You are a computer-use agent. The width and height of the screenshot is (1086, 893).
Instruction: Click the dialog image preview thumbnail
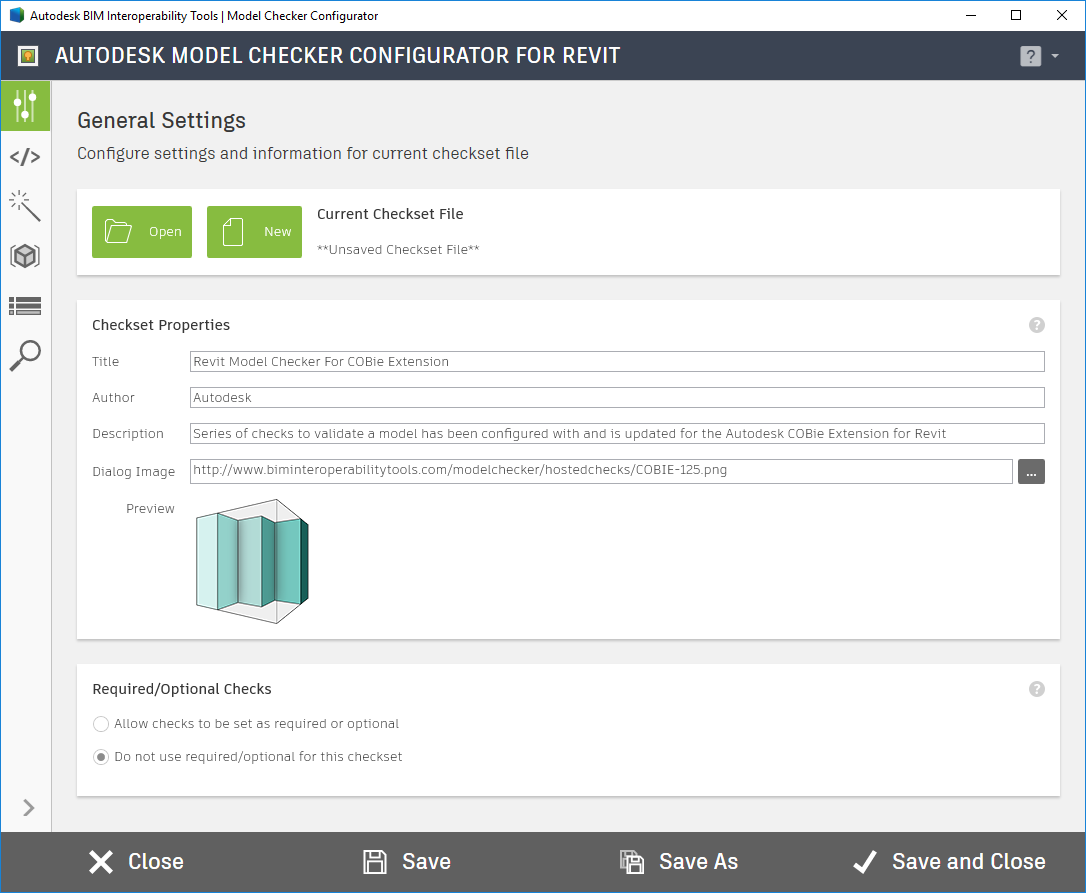252,561
